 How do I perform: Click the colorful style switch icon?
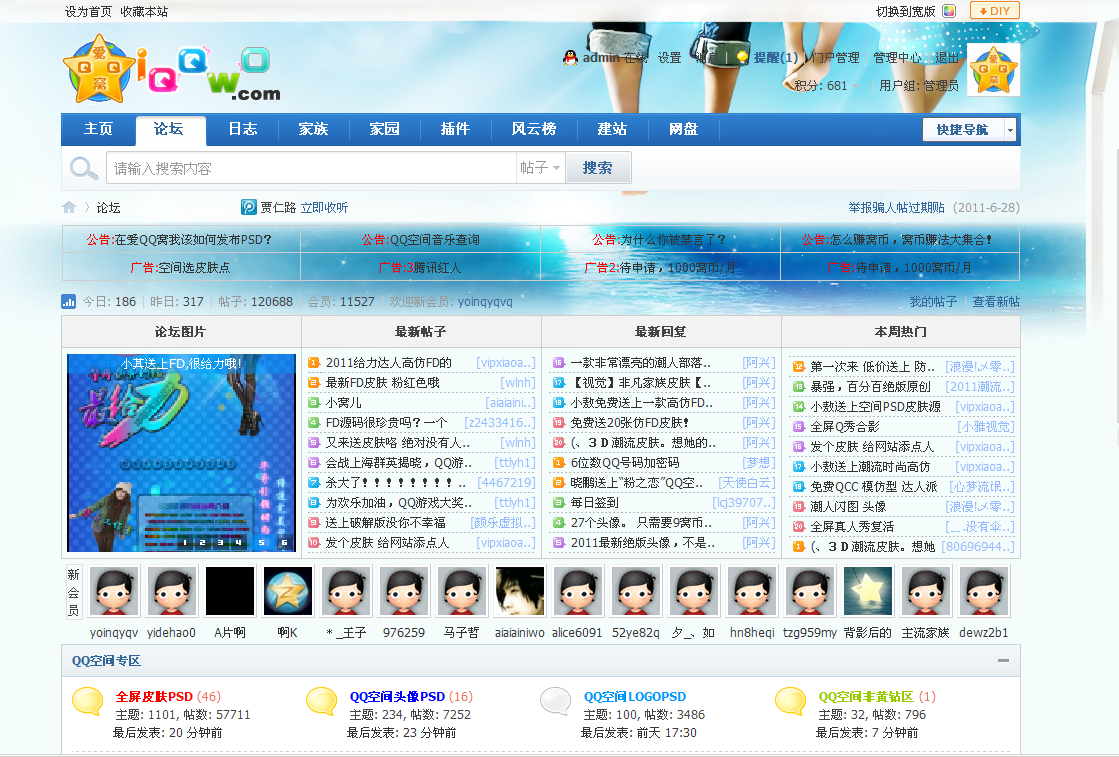[x=949, y=11]
